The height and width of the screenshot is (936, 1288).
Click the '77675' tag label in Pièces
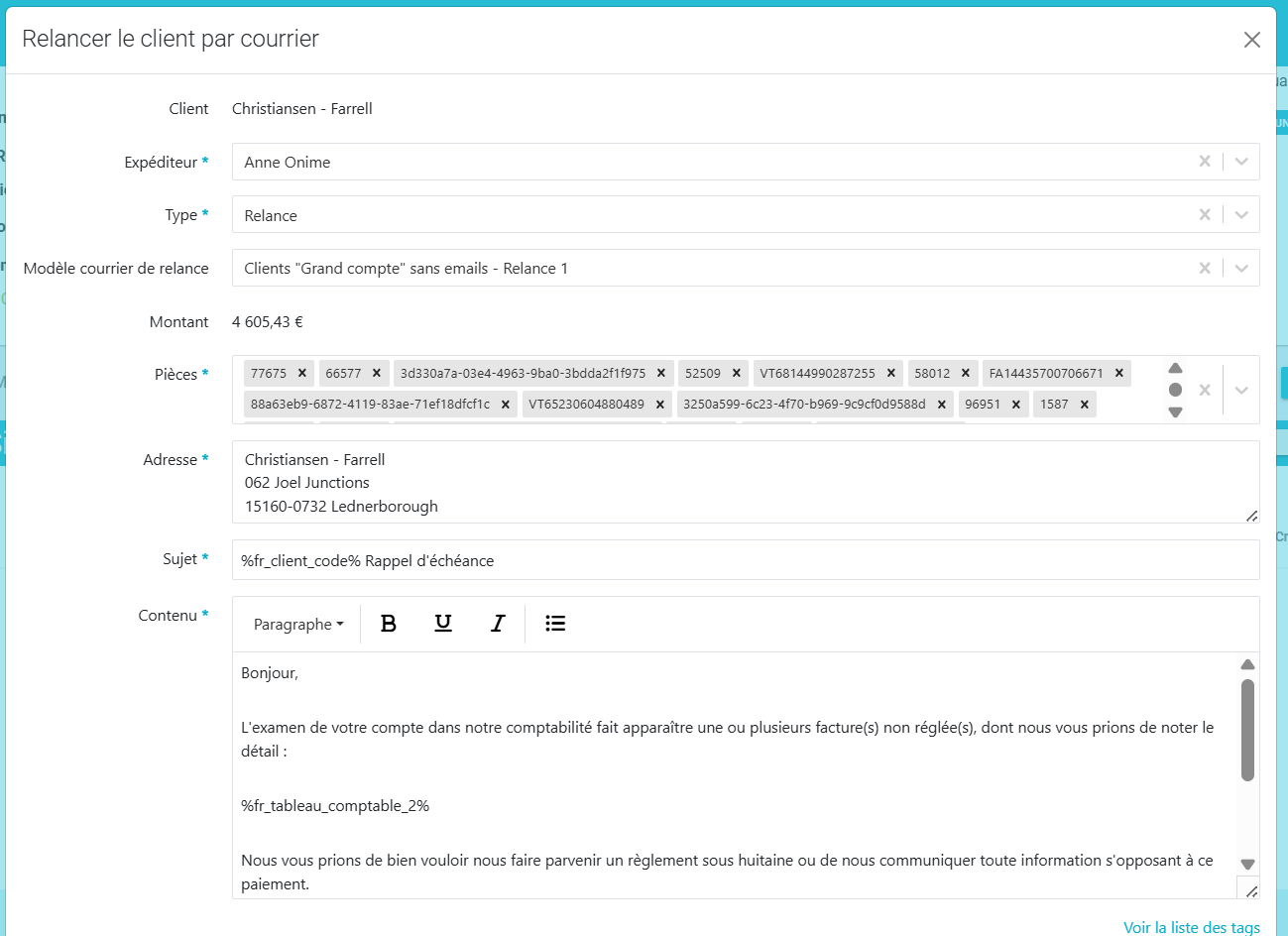click(269, 373)
